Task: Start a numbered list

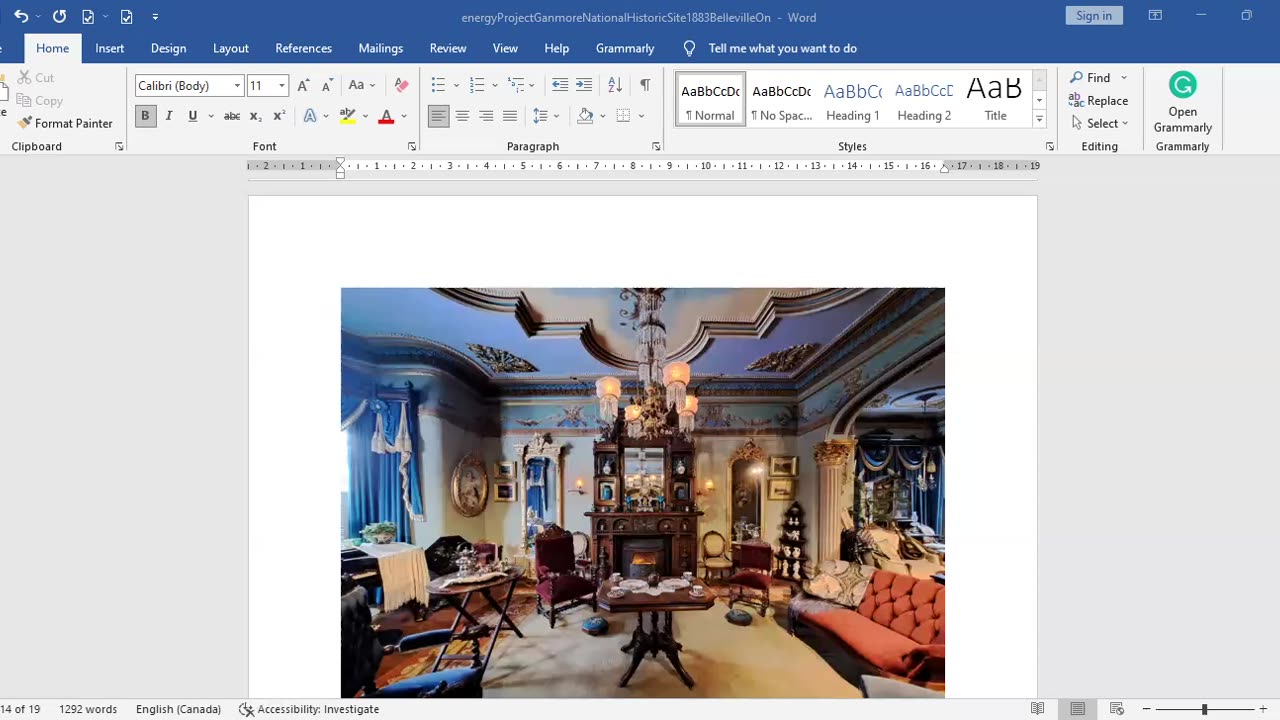Action: pos(477,86)
